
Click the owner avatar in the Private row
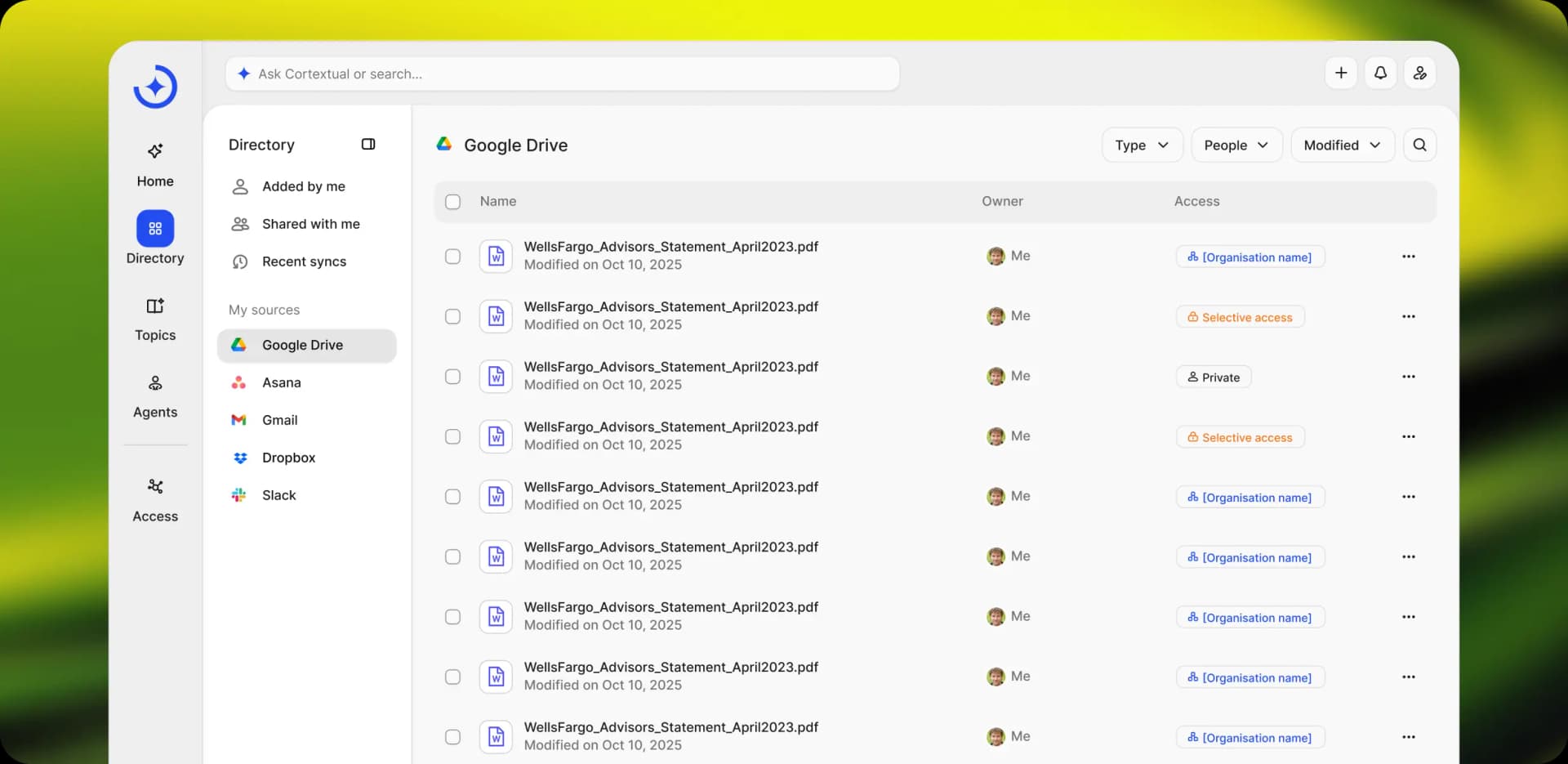coord(996,377)
